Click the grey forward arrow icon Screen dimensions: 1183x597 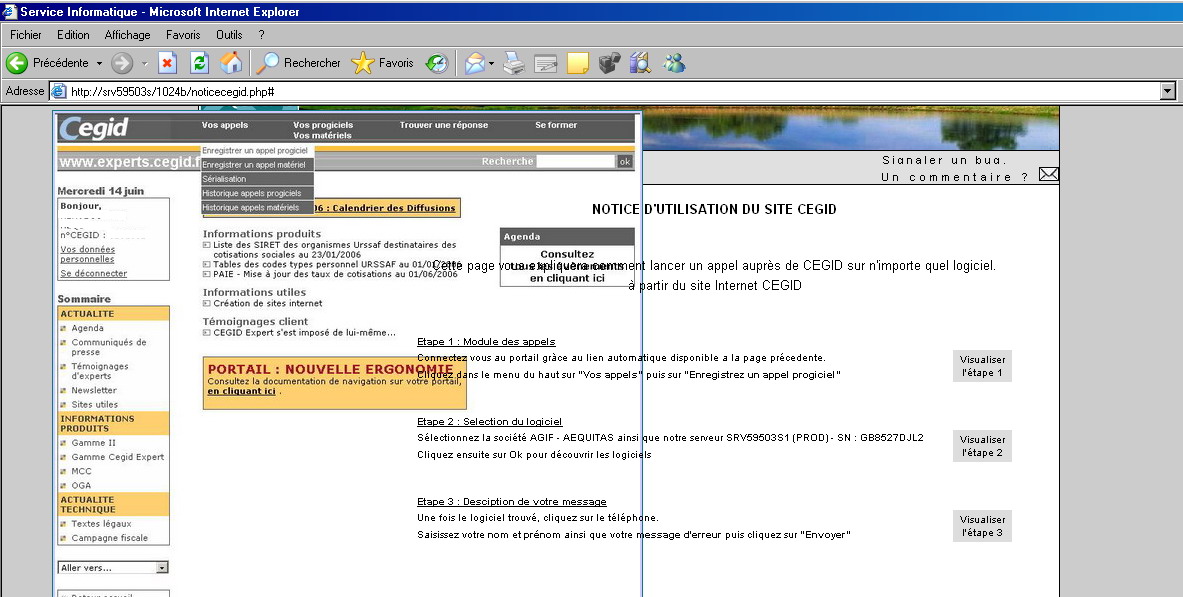coord(122,63)
